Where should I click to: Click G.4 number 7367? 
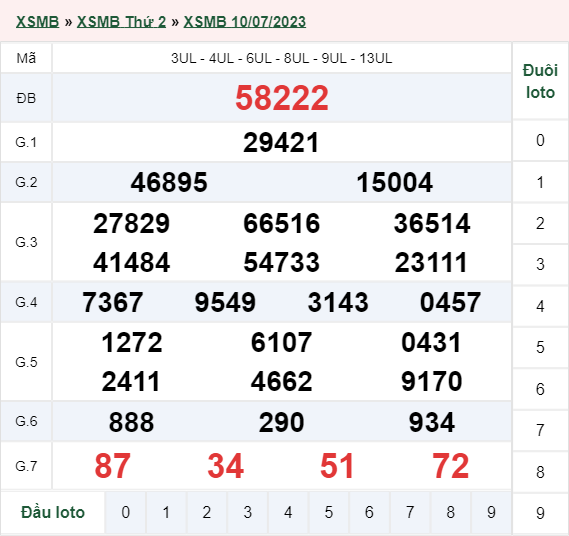pos(112,302)
